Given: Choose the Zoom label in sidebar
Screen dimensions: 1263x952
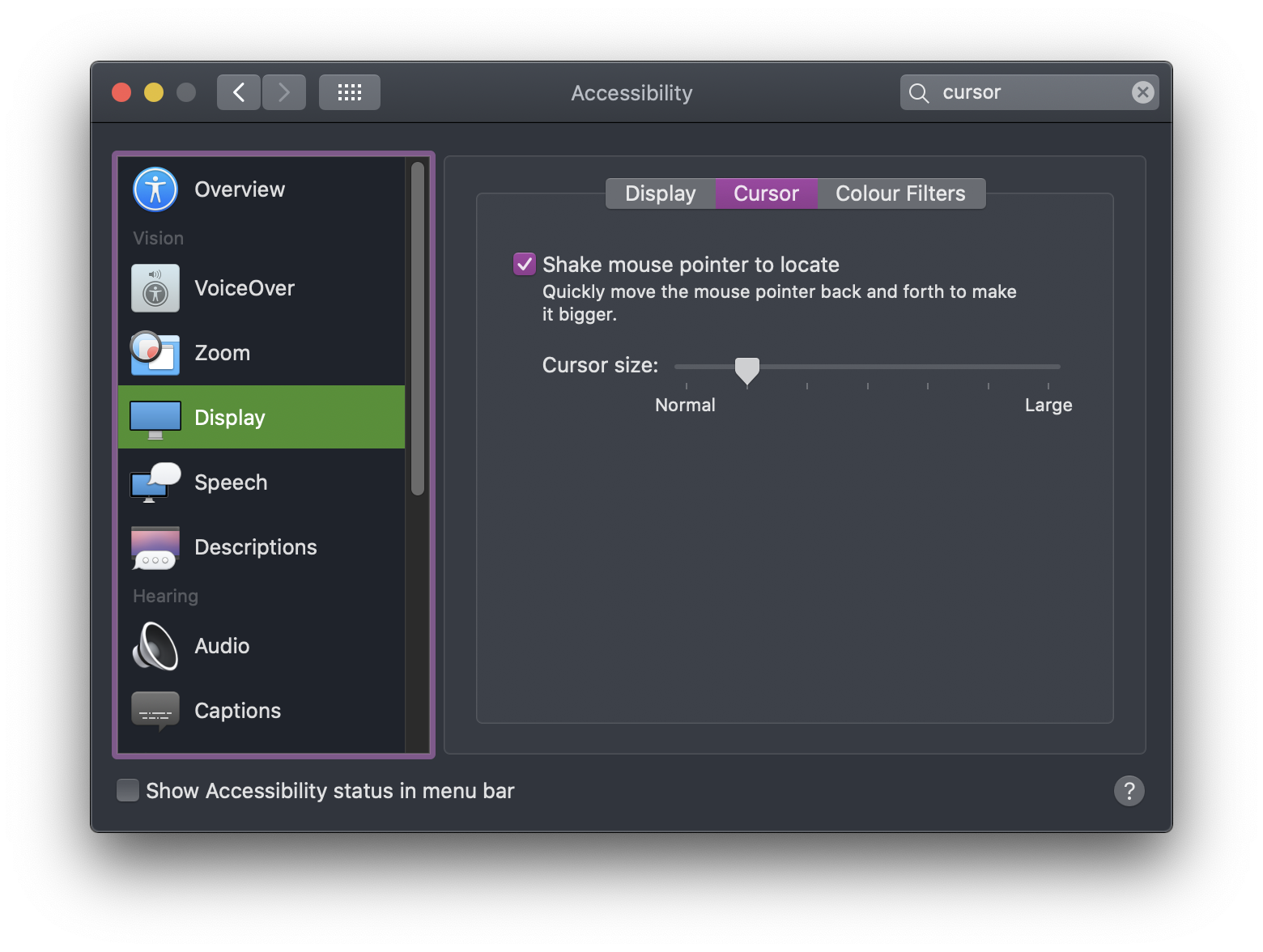Looking at the screenshot, I should 223,353.
